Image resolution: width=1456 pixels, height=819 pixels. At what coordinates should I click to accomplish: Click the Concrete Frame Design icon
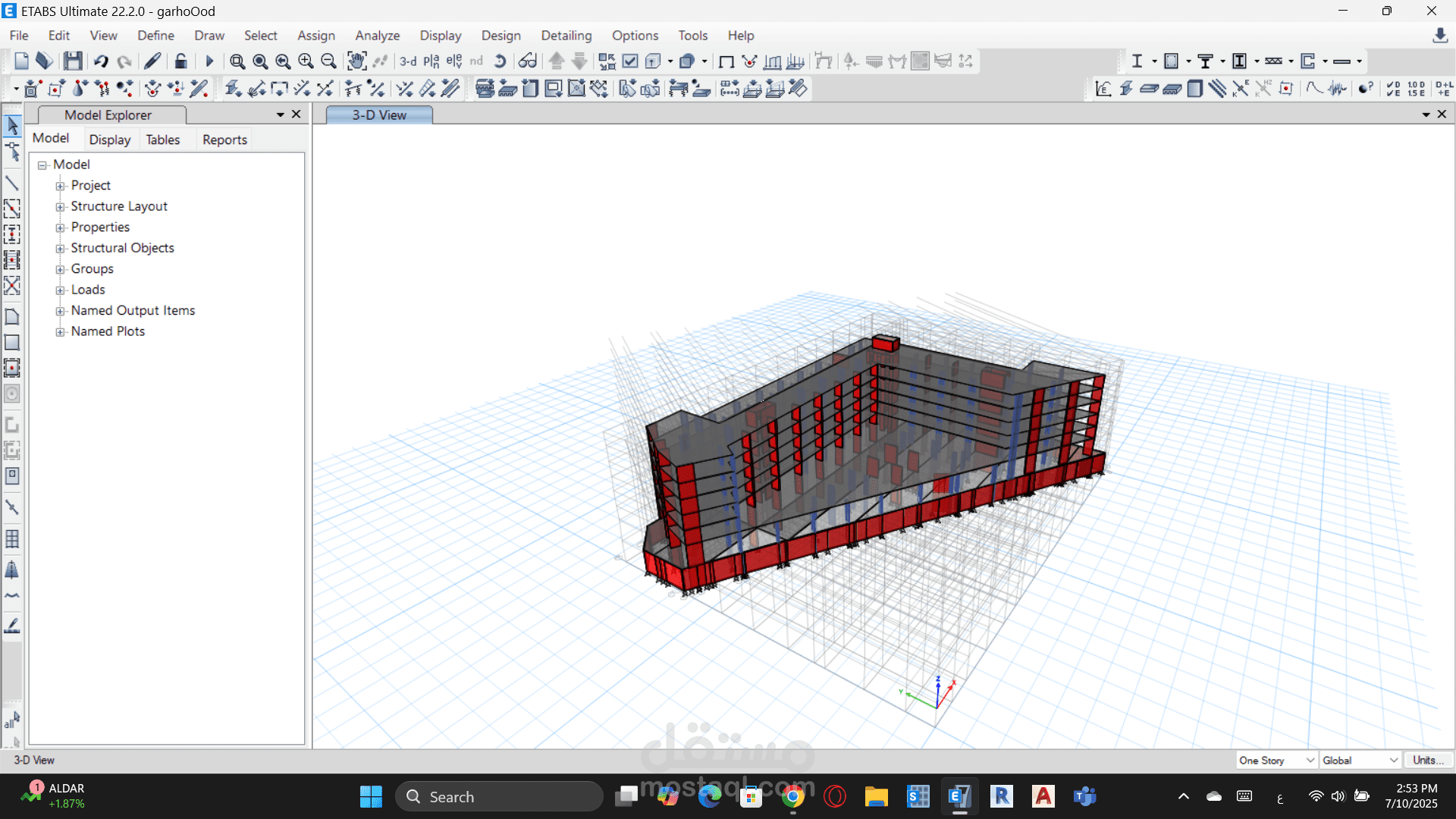coord(1171,61)
